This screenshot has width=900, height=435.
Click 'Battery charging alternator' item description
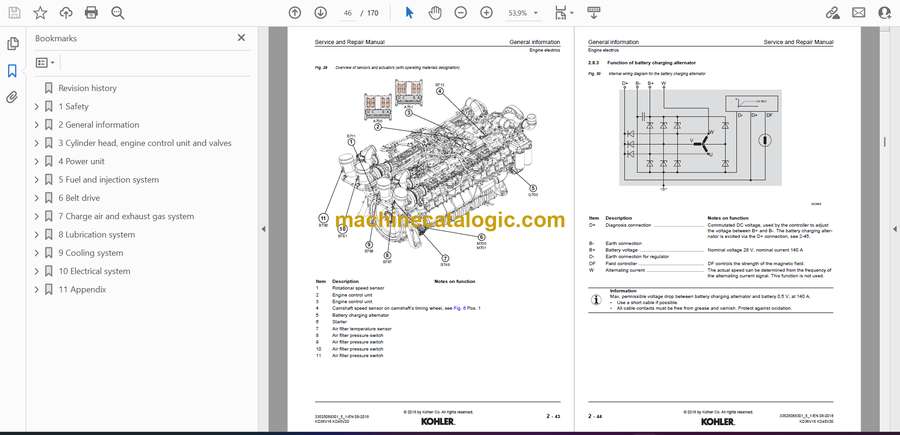360,315
